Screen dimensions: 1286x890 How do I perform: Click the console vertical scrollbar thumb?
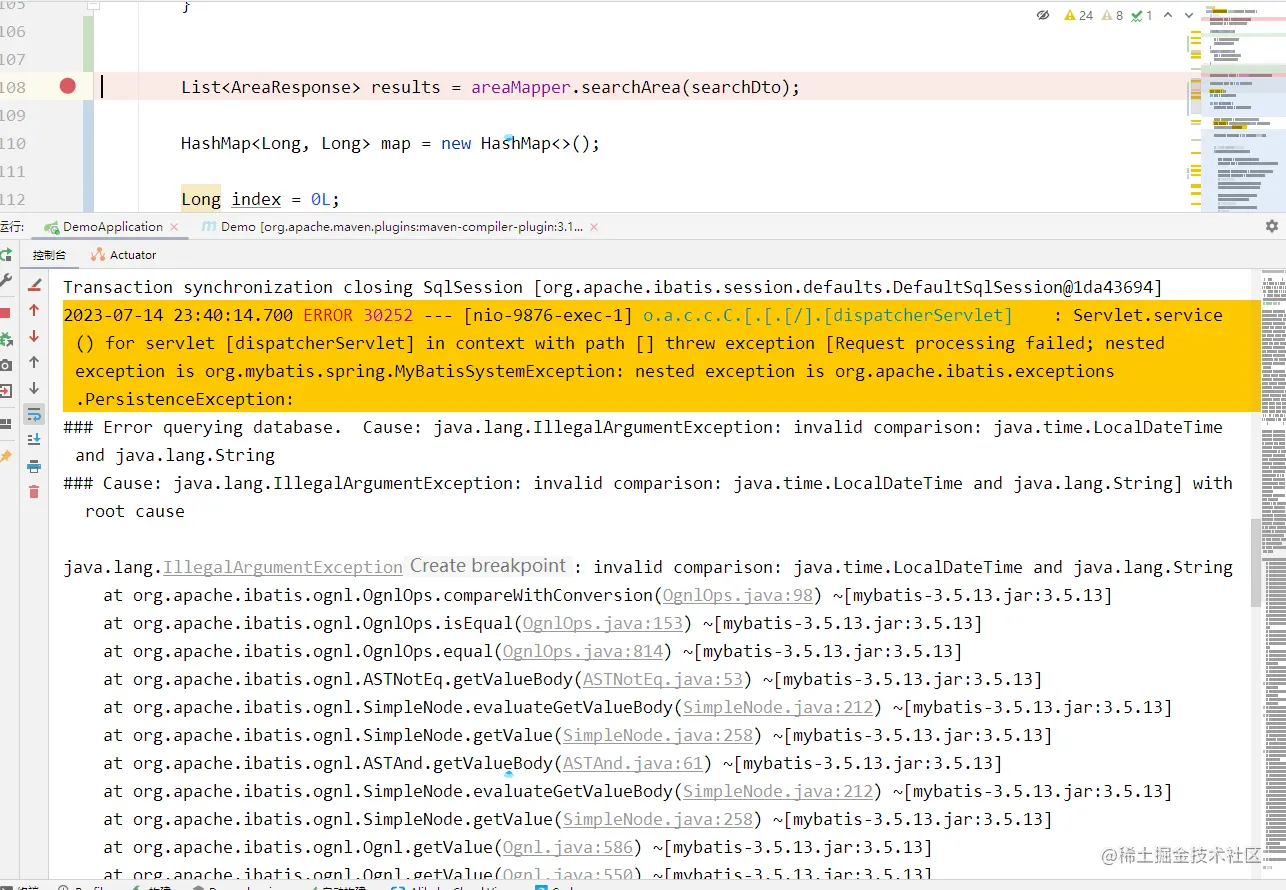tap(1256, 563)
